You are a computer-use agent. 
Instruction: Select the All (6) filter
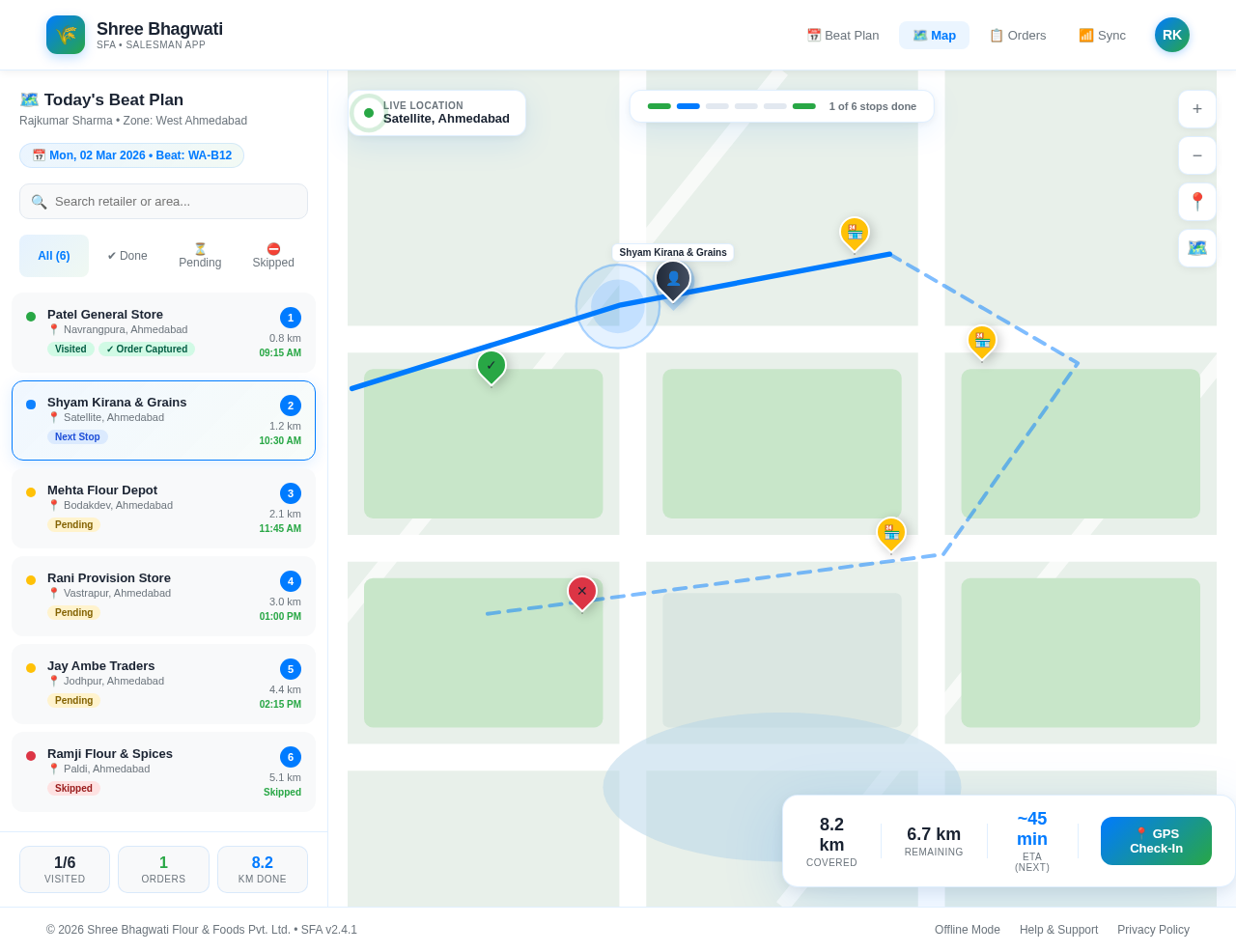[x=54, y=256]
